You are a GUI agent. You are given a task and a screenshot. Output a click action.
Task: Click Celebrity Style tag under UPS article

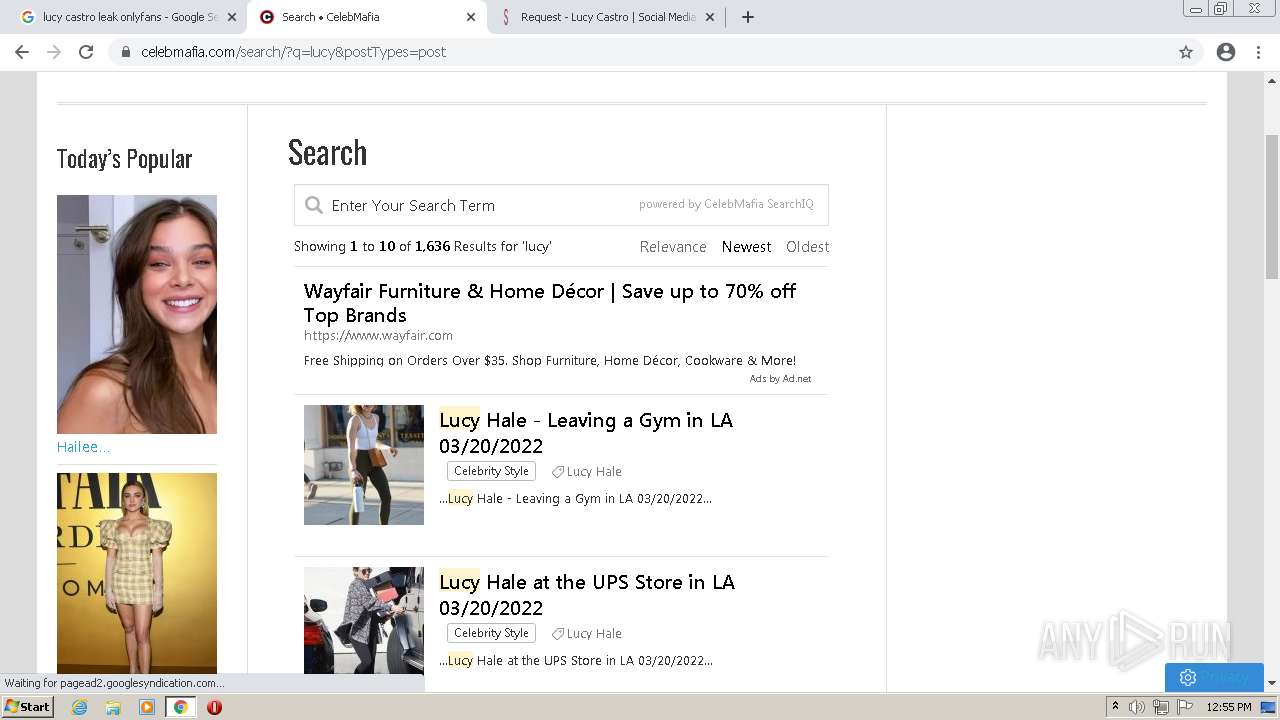click(x=491, y=633)
